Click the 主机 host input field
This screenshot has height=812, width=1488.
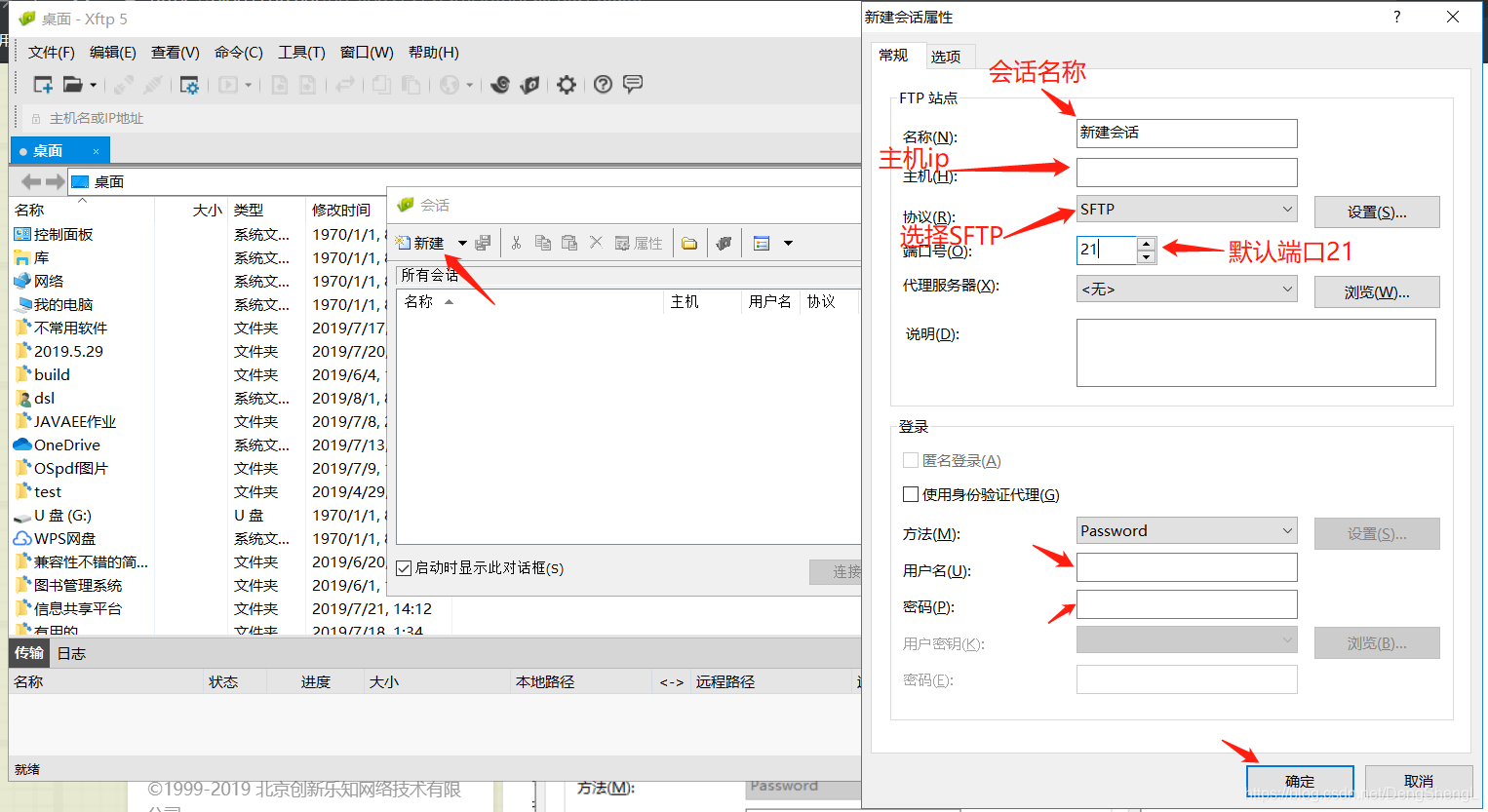[1187, 173]
